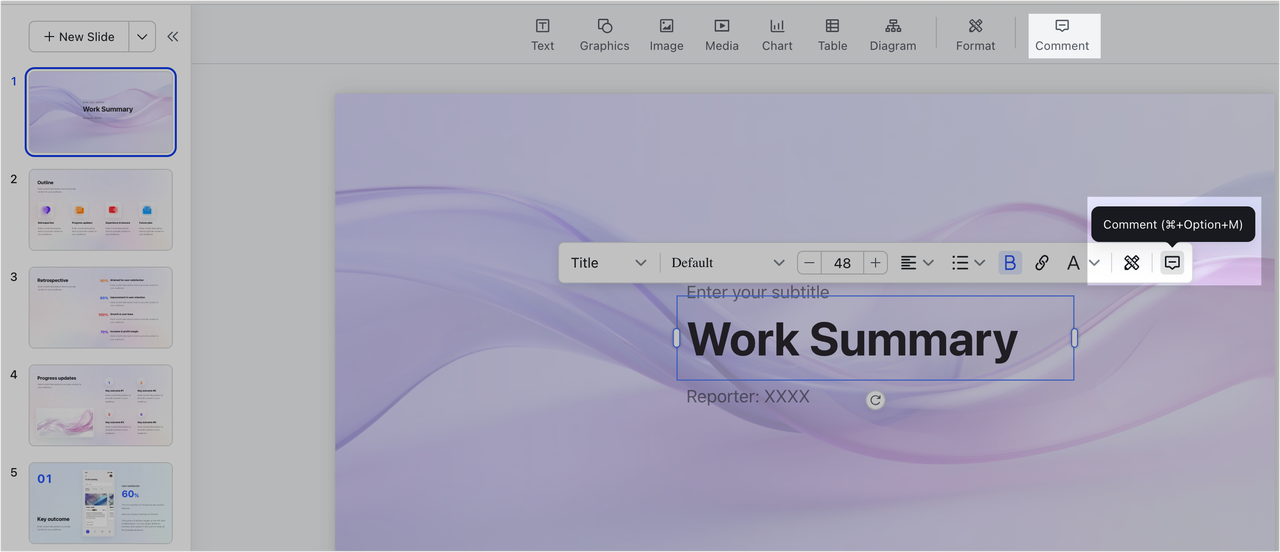Screen dimensions: 1280x552
Task: Open the Media tool
Action: click(721, 36)
